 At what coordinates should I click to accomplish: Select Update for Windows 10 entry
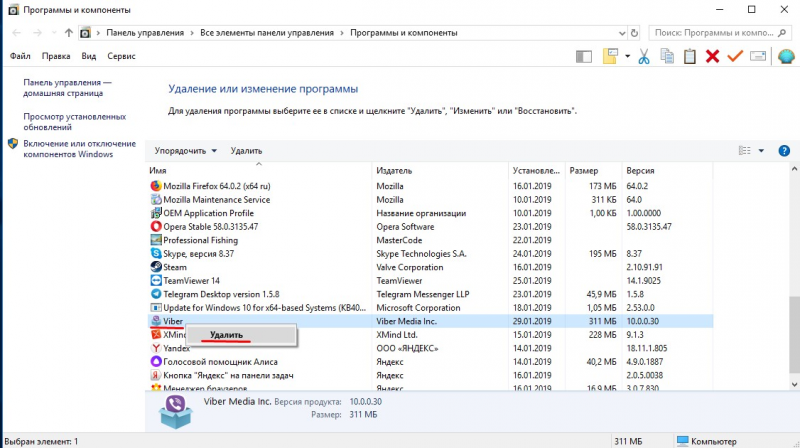431,308
